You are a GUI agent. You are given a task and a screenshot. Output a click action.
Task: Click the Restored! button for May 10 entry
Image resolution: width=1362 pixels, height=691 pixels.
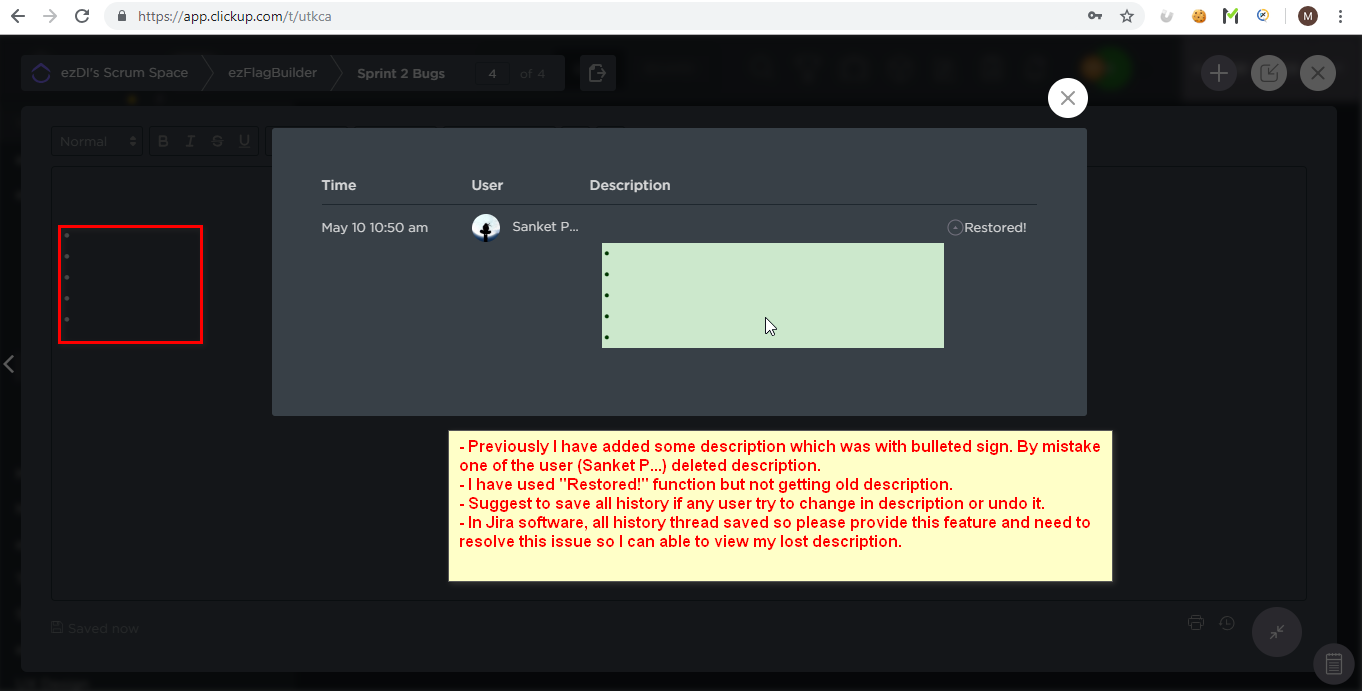(x=987, y=228)
